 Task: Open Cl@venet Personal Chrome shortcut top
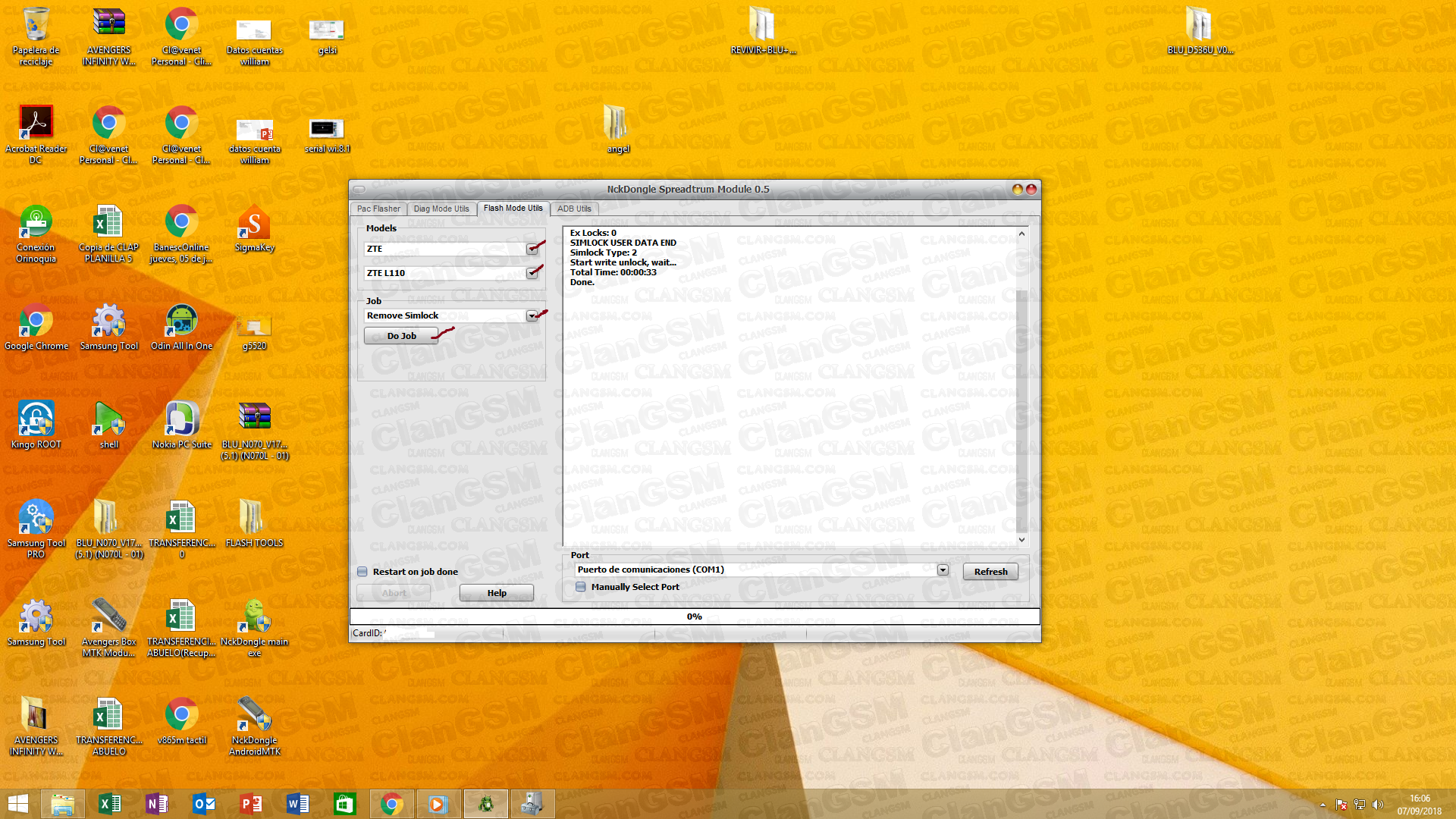click(x=181, y=36)
